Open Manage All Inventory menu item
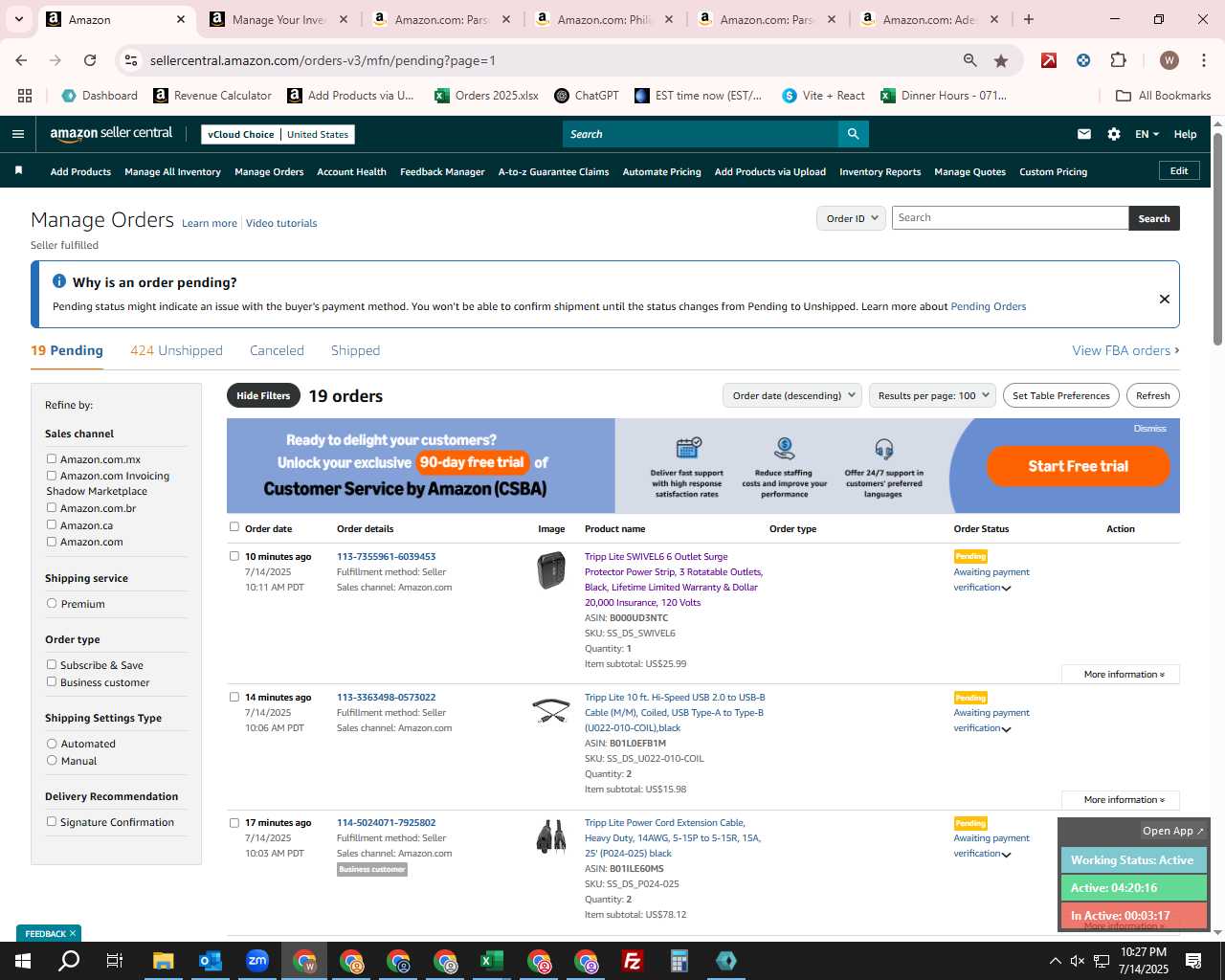This screenshot has height=980, width=1225. click(x=172, y=171)
